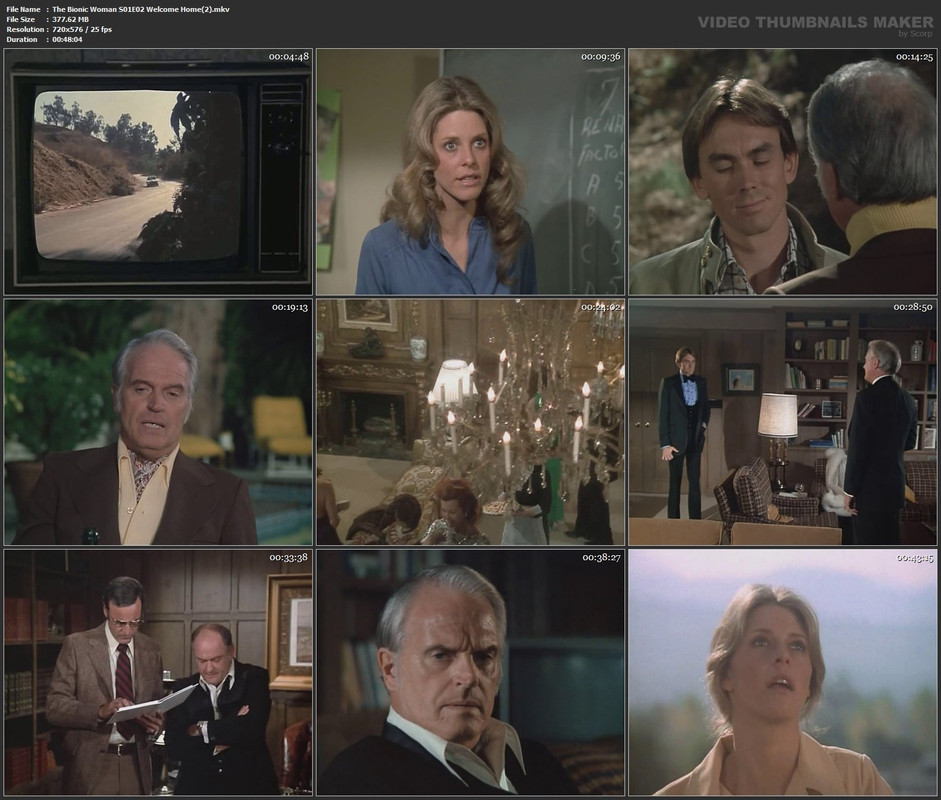The width and height of the screenshot is (941, 800).
Task: Click the 00:04:48 timestamp label
Action: pyautogui.click(x=289, y=57)
